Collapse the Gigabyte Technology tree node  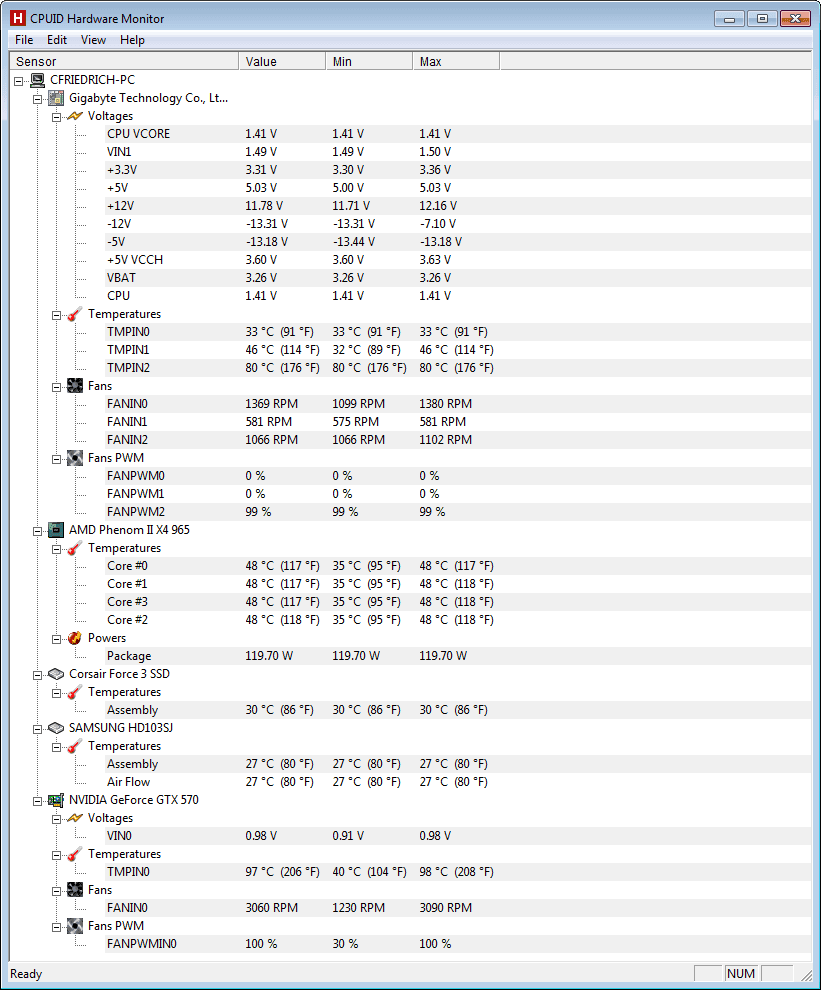coord(38,98)
